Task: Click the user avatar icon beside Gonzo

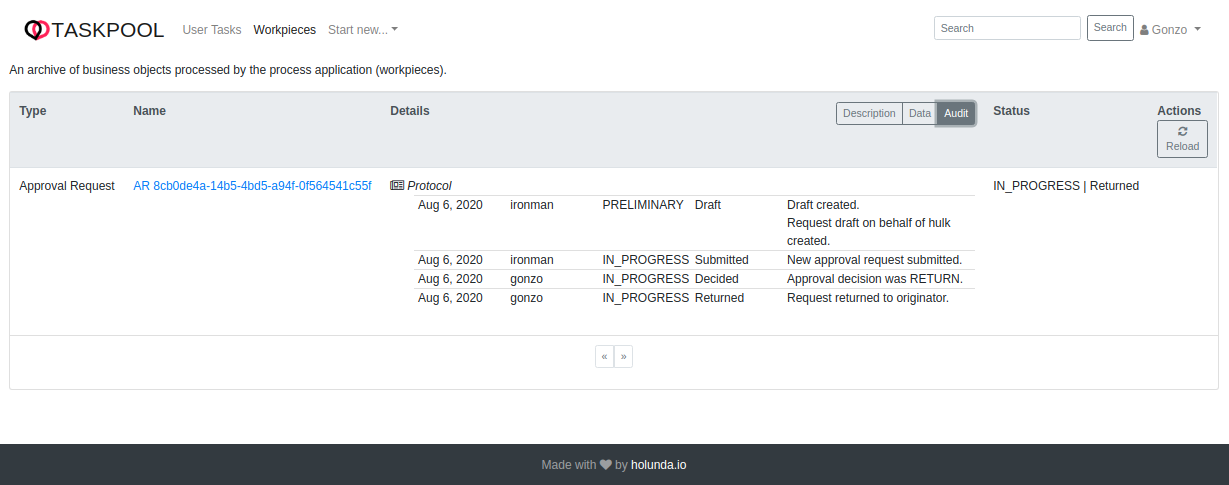Action: tap(1144, 30)
